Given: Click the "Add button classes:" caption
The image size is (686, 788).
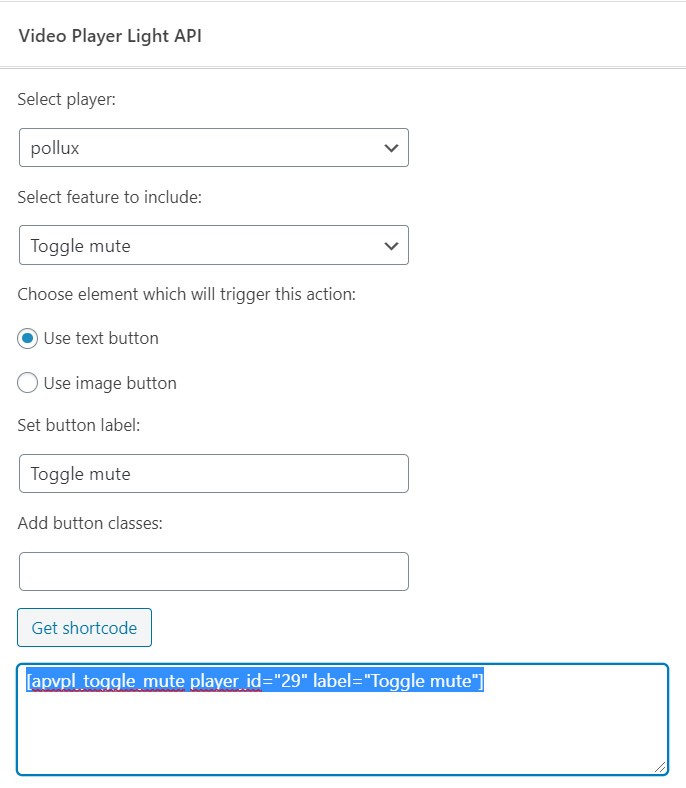Looking at the screenshot, I should tap(87, 522).
